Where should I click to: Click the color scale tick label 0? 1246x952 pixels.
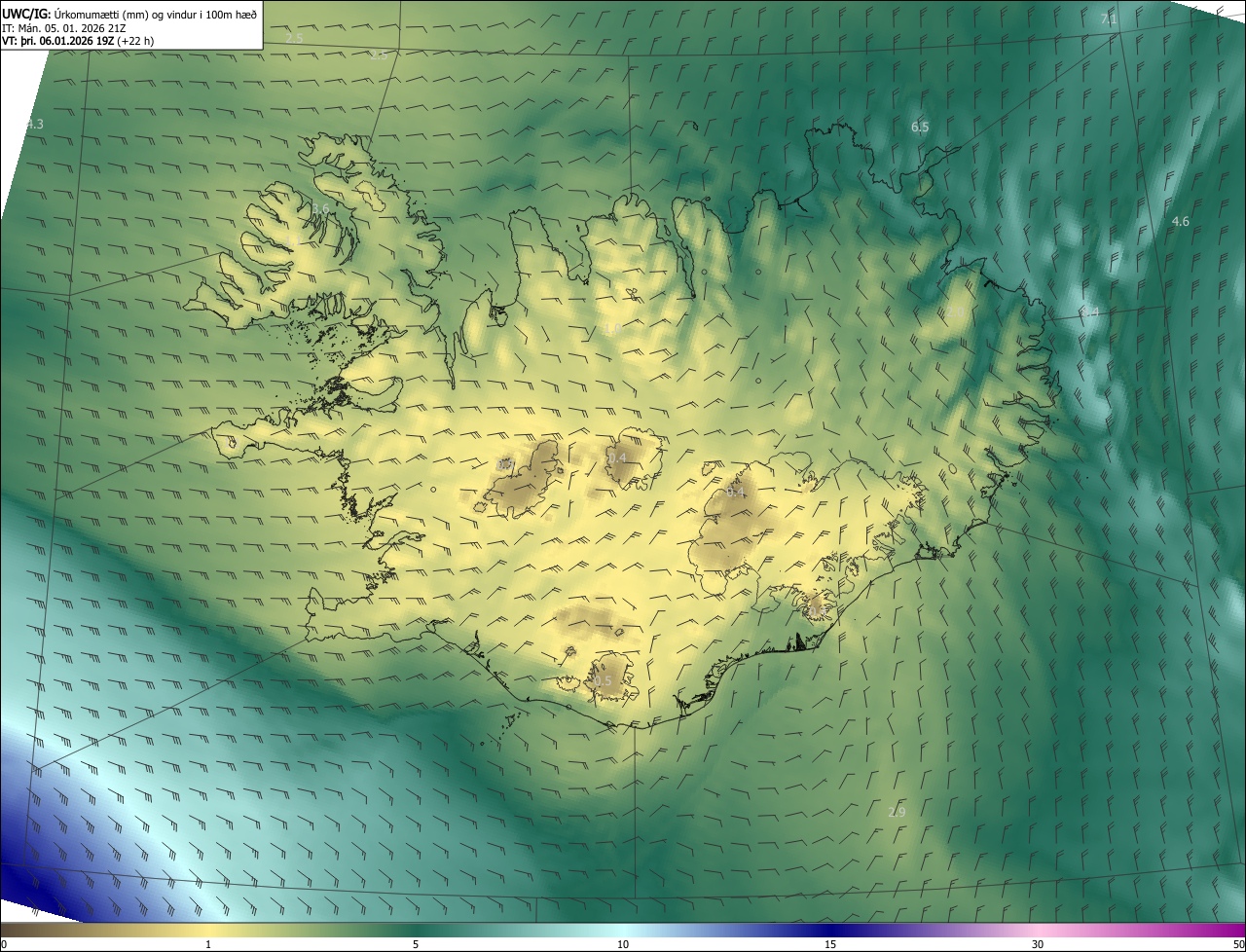[x=4, y=944]
